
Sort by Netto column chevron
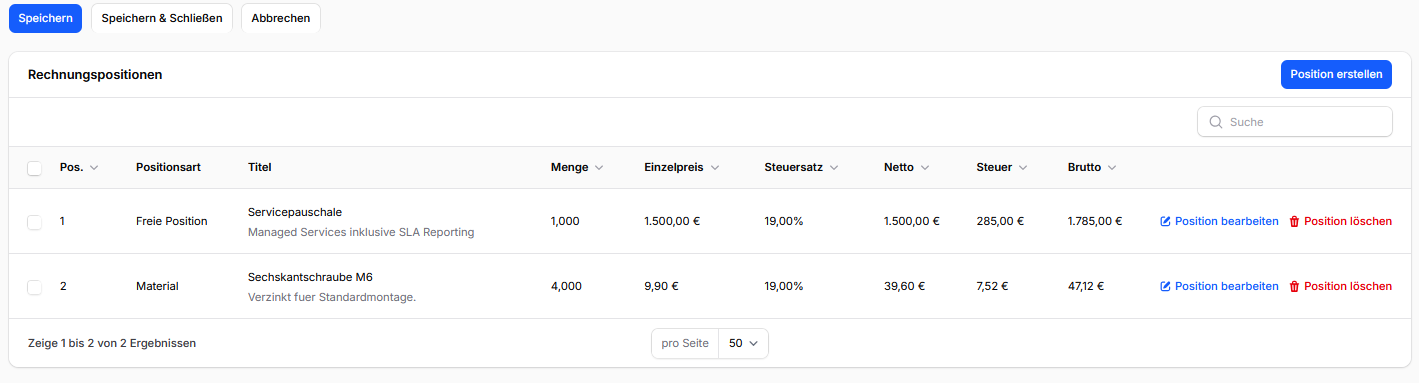tap(924, 168)
